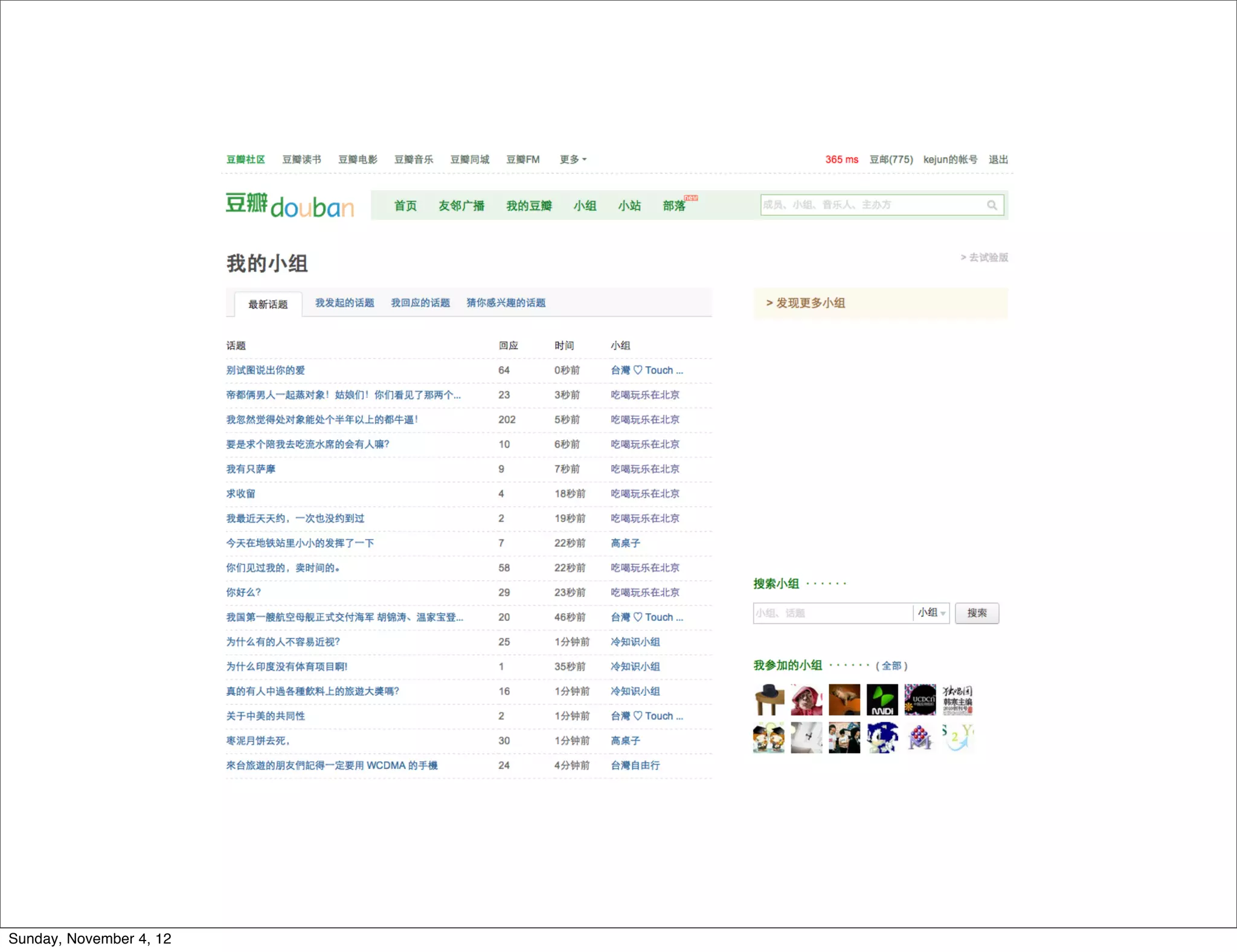The height and width of the screenshot is (952, 1237).
Task: Open the hat-on-table group avatar
Action: pyautogui.click(x=769, y=700)
